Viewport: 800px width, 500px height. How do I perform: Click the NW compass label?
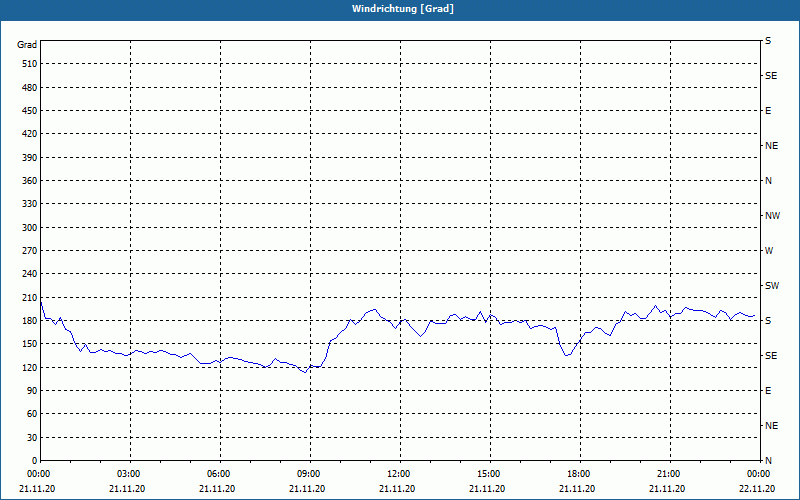(x=772, y=216)
